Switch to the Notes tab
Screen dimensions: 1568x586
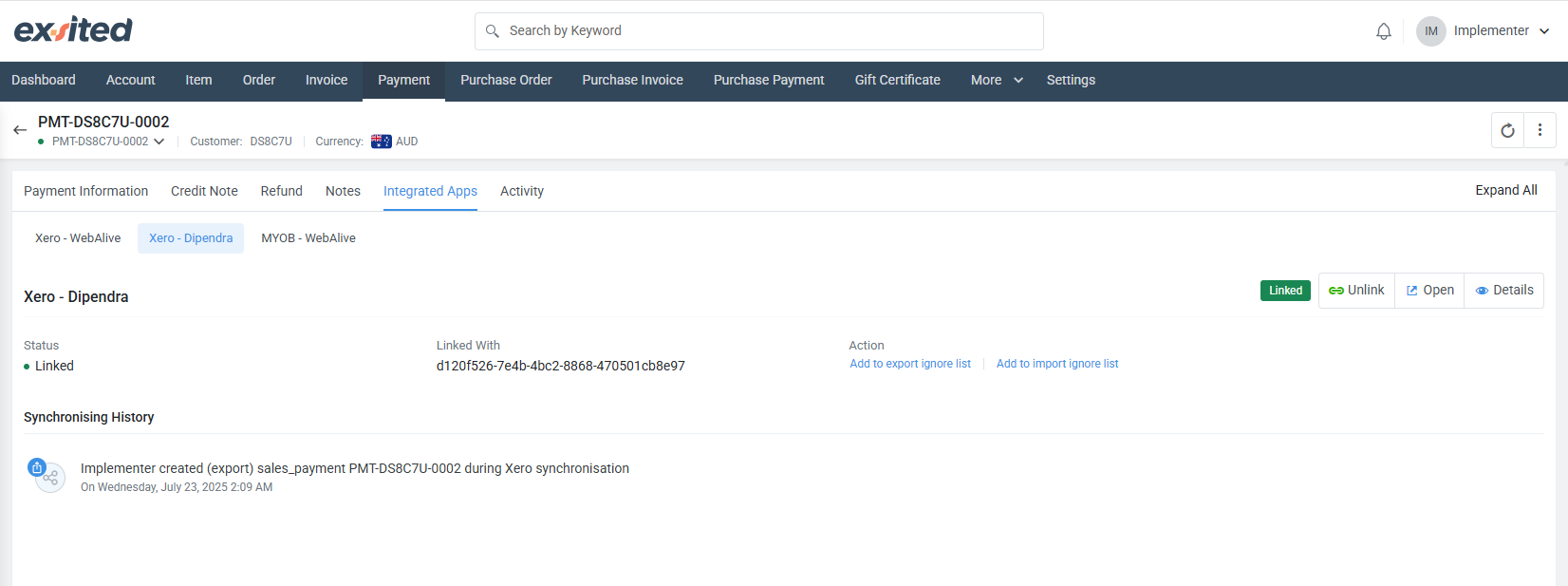tap(343, 191)
